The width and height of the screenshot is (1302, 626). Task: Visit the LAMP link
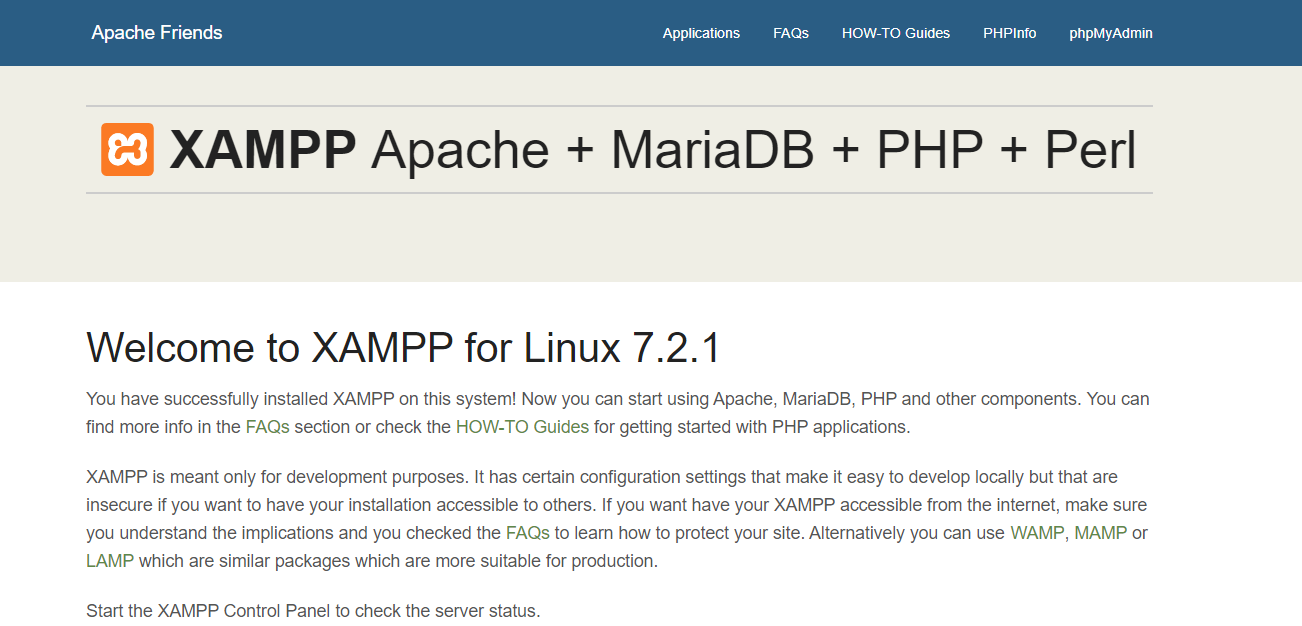pyautogui.click(x=110, y=561)
